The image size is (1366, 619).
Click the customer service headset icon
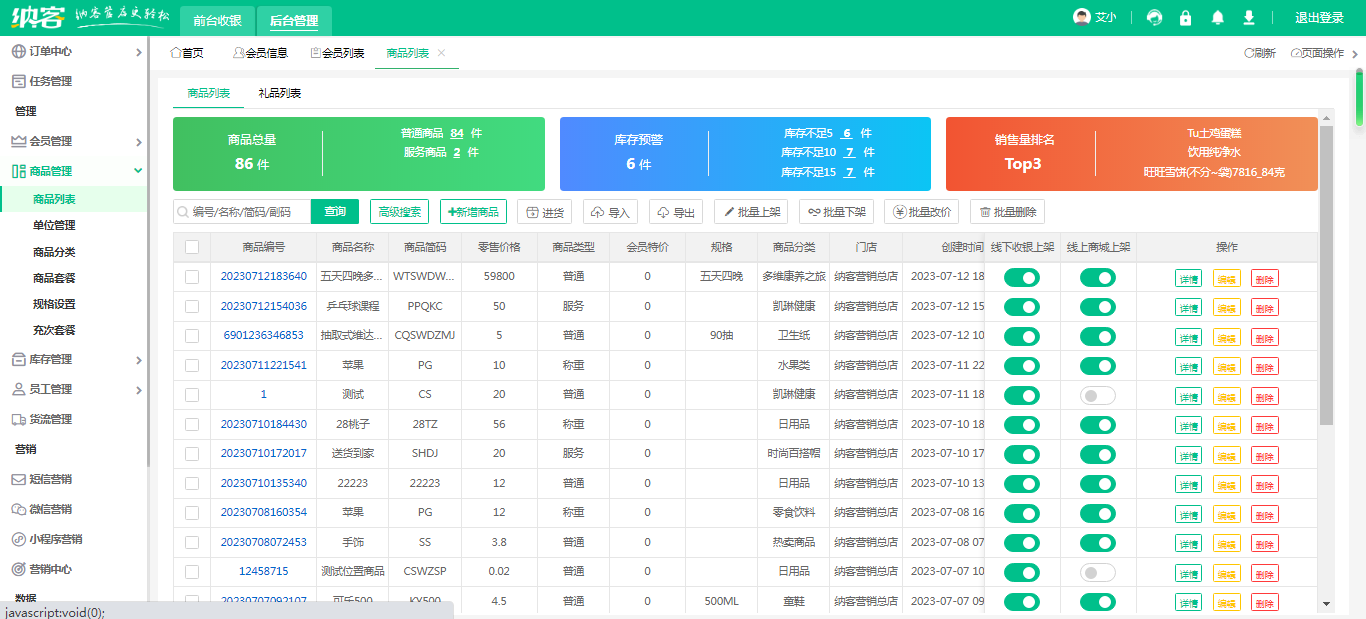[x=1155, y=18]
